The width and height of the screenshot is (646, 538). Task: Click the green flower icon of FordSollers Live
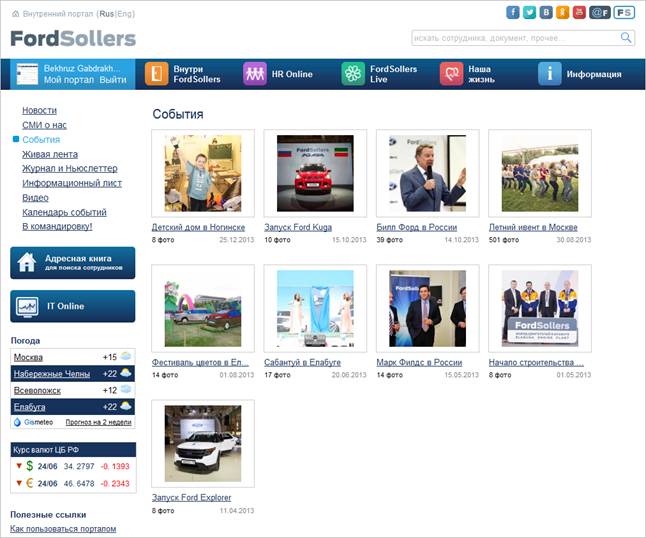pyautogui.click(x=353, y=74)
